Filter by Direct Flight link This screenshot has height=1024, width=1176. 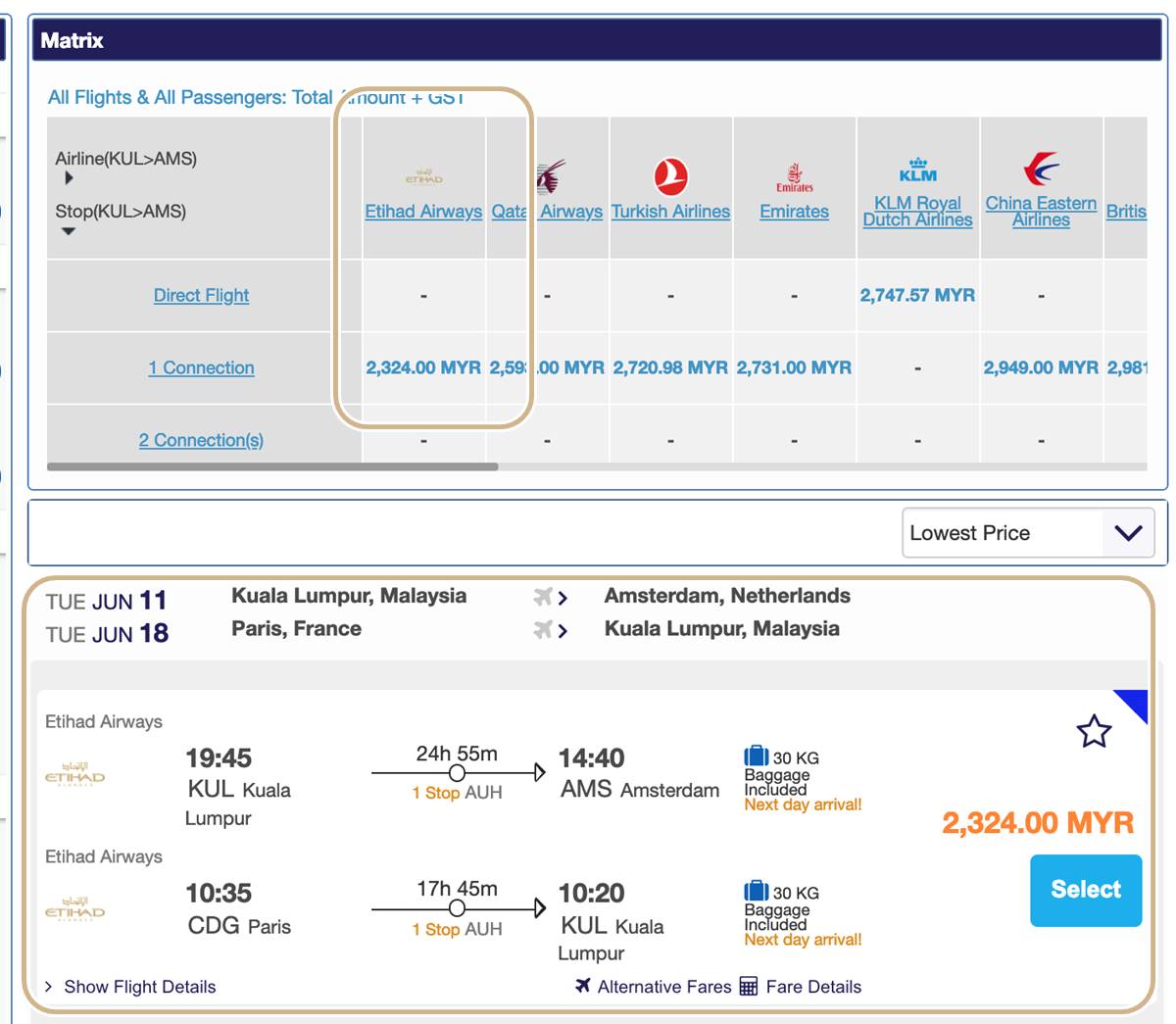pyautogui.click(x=201, y=295)
